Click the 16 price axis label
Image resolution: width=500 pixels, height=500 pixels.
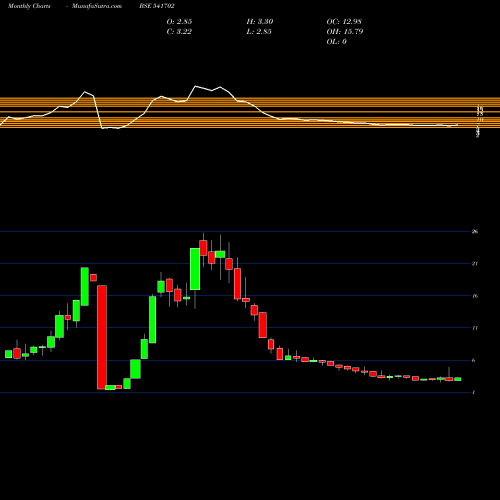tap(475, 296)
